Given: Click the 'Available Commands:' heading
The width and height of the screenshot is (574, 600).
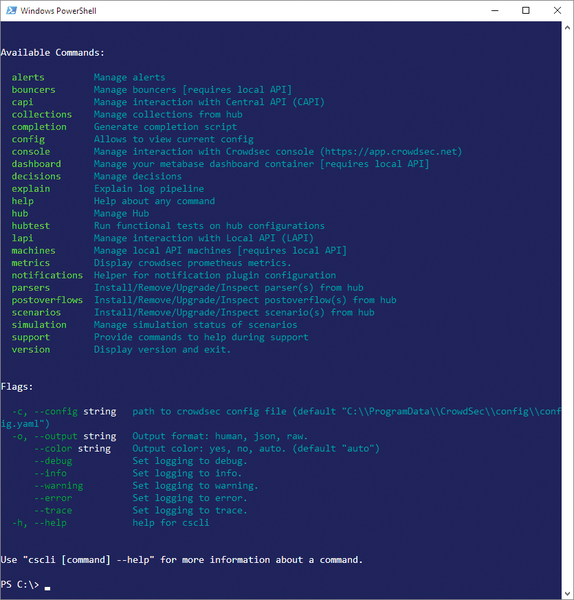Looking at the screenshot, I should (x=52, y=52).
